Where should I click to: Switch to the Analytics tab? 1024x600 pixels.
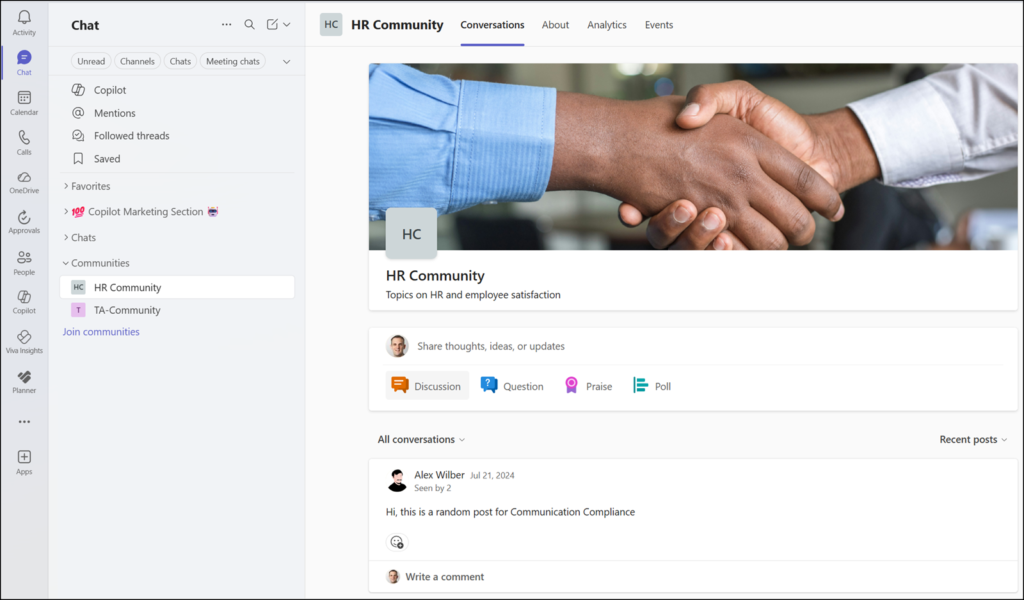[606, 25]
